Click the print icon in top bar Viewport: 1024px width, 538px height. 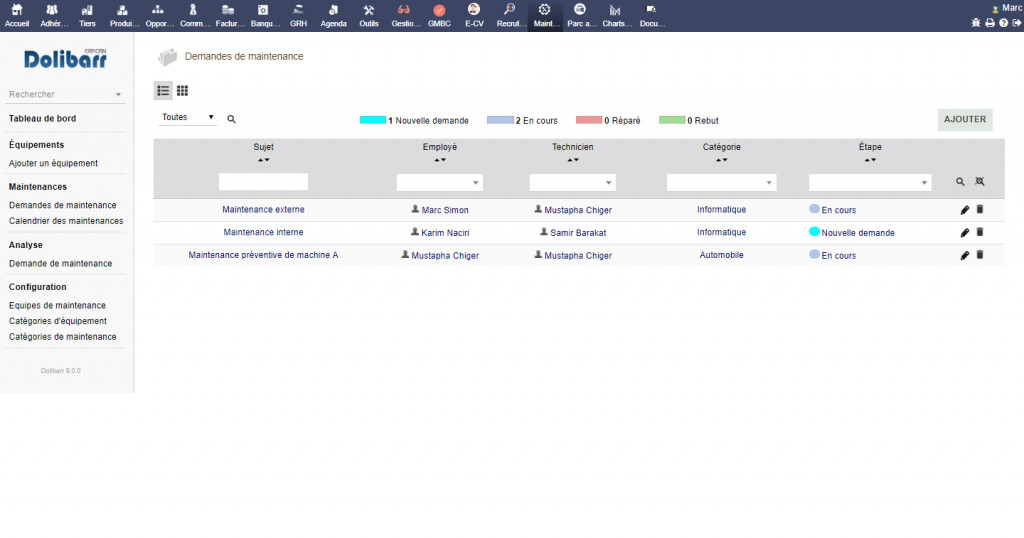click(990, 22)
